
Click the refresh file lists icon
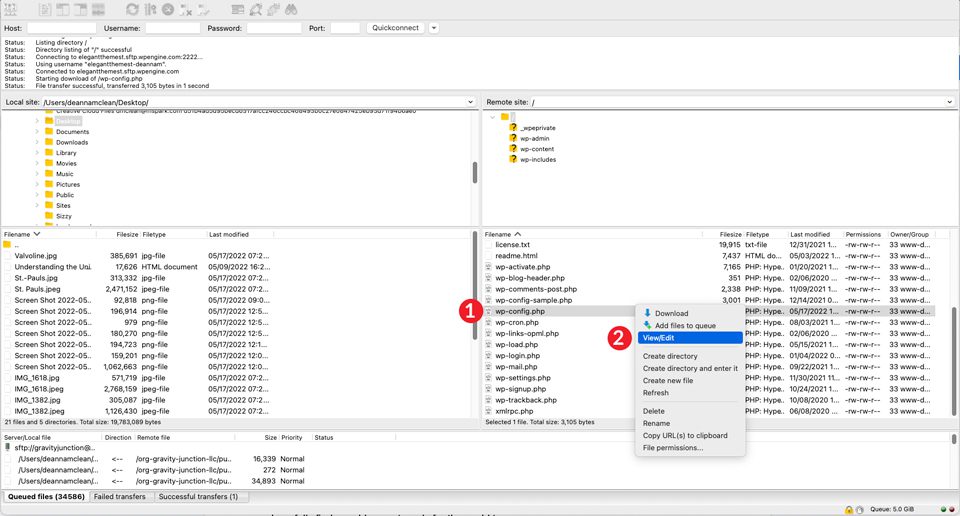(132, 9)
